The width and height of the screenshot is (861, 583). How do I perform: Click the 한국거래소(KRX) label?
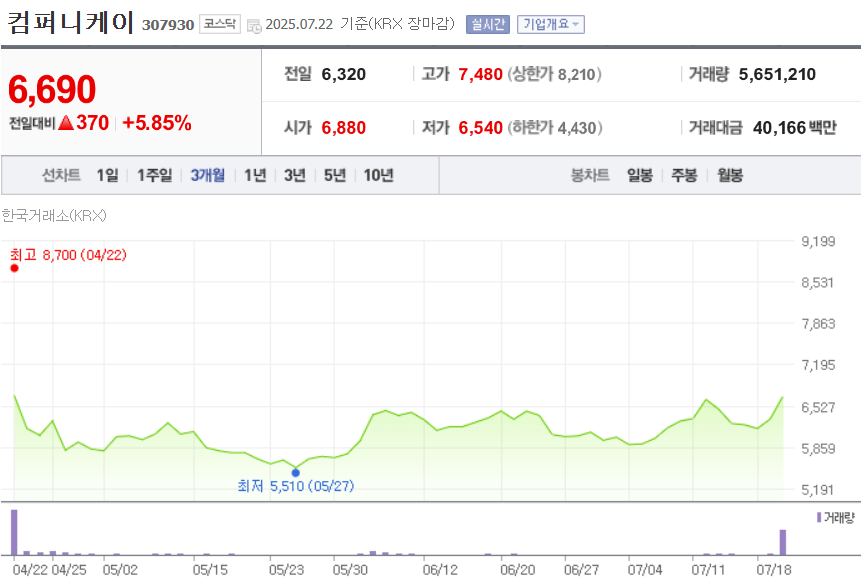coord(54,215)
